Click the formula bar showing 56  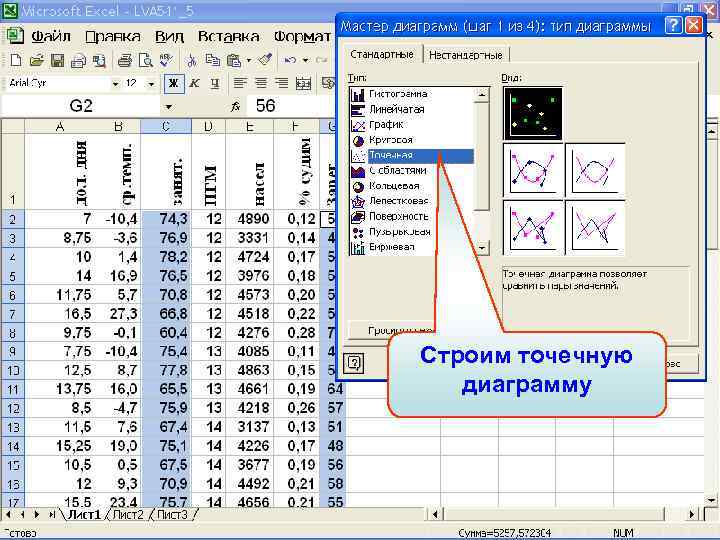pos(291,106)
